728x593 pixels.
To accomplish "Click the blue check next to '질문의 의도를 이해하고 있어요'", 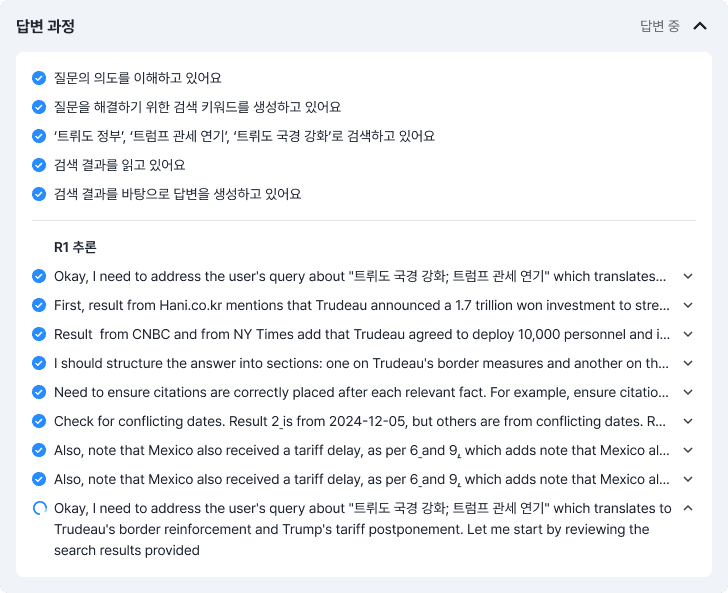I will pyautogui.click(x=39, y=78).
